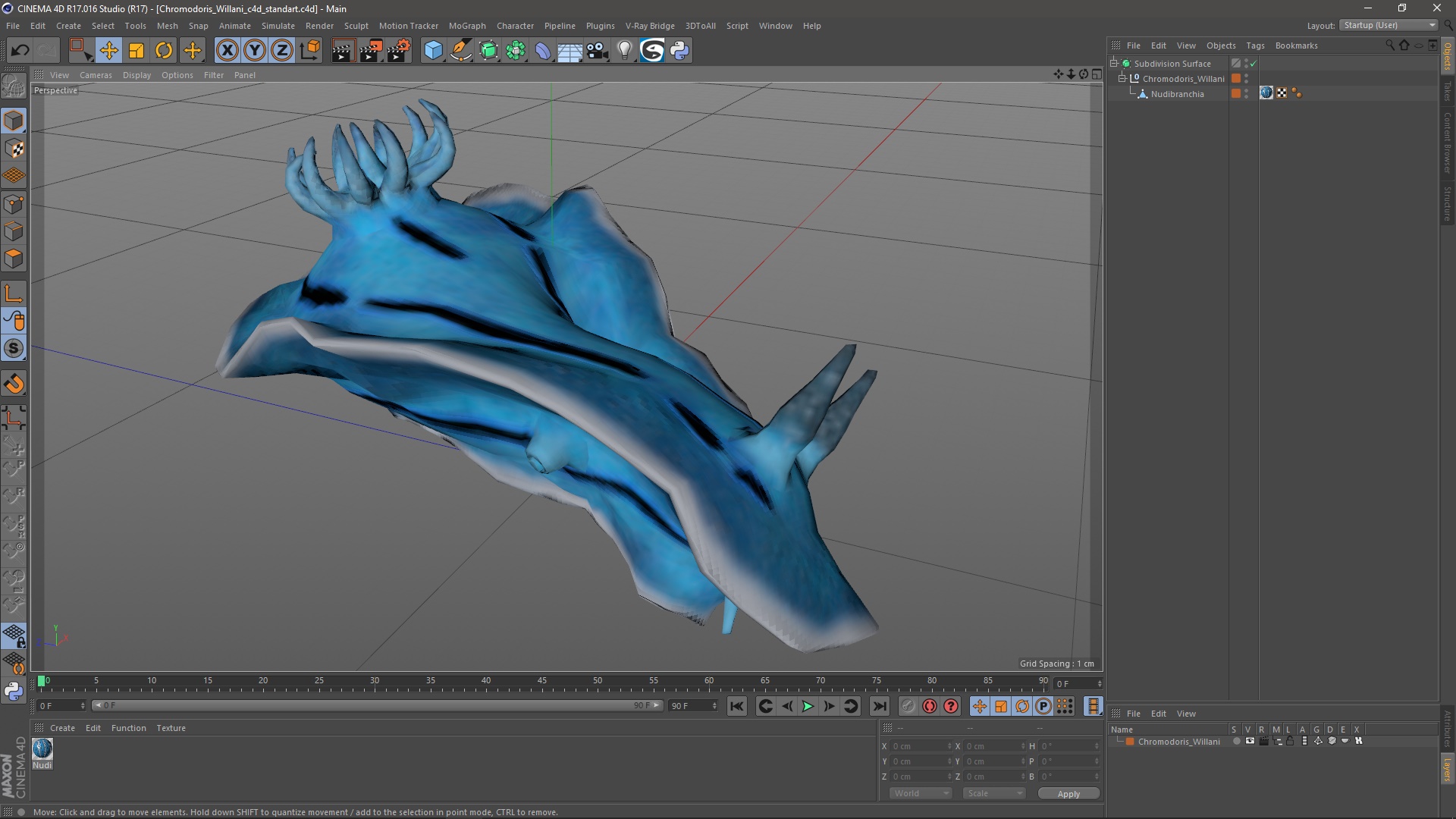Click the Camera object icon
Image resolution: width=1456 pixels, height=819 pixels.
(598, 51)
